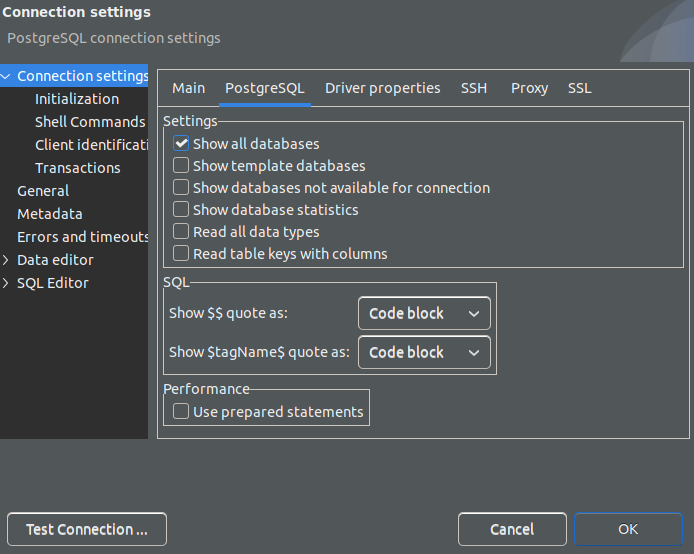
Task: Toggle Read all data types checkbox
Action: pos(181,232)
